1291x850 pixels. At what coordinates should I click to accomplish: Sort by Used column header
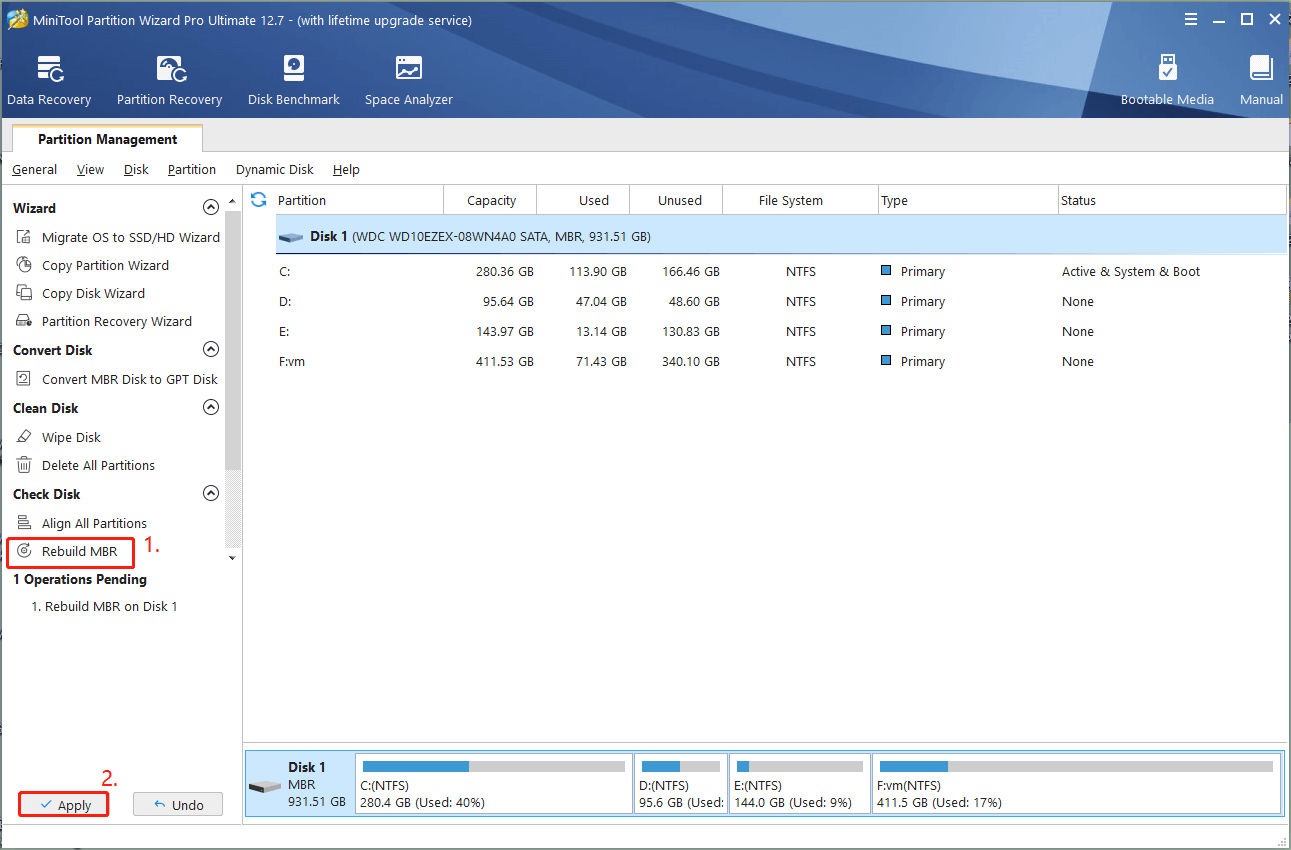coord(583,200)
